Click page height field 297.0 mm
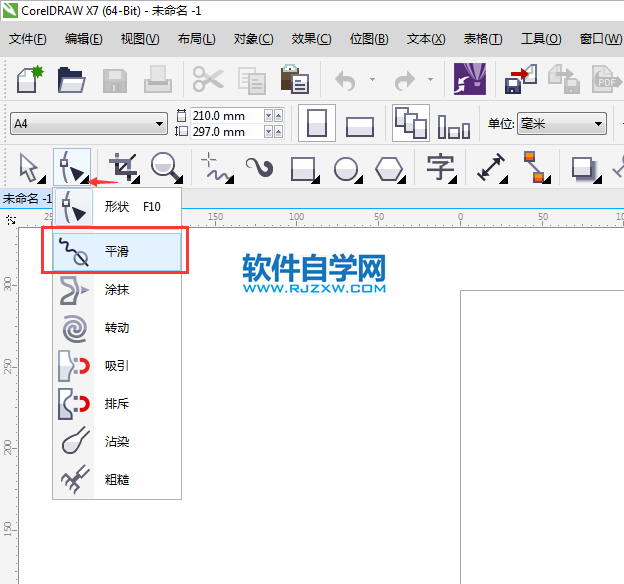The height and width of the screenshot is (584, 624). coord(227,132)
